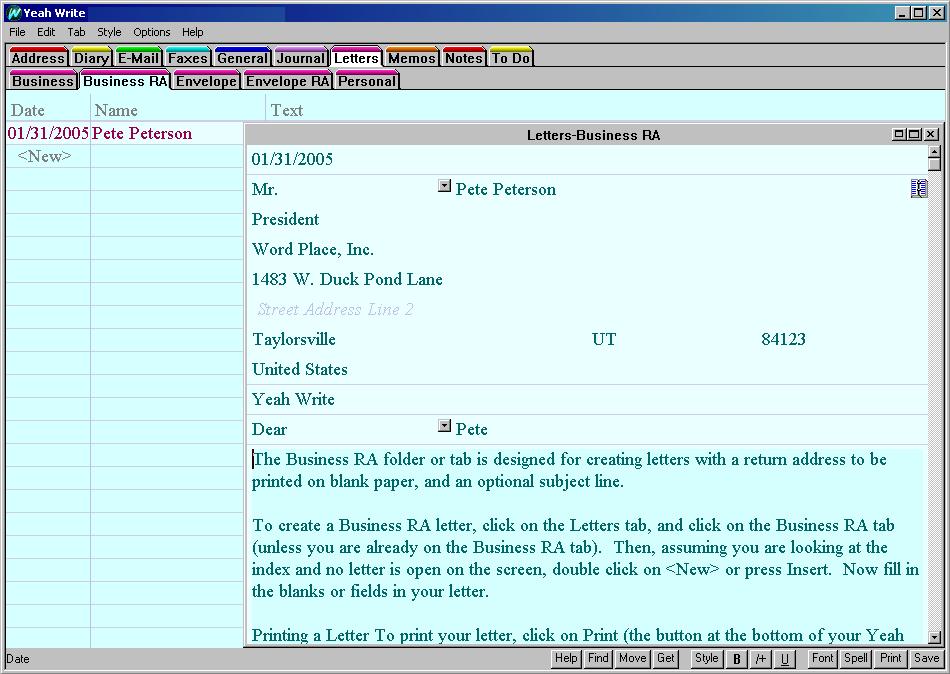Select the <New> entry in the index list

click(x=45, y=156)
